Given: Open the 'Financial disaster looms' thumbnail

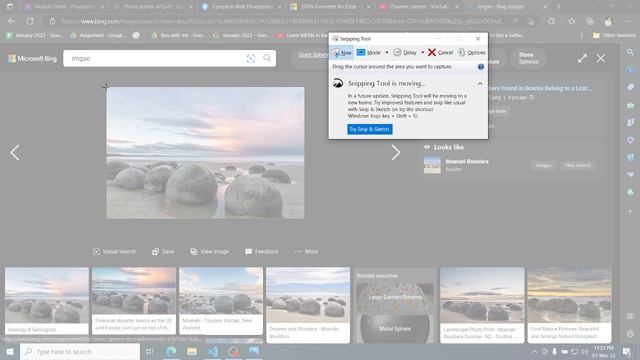Looking at the screenshot, I should point(134,301).
